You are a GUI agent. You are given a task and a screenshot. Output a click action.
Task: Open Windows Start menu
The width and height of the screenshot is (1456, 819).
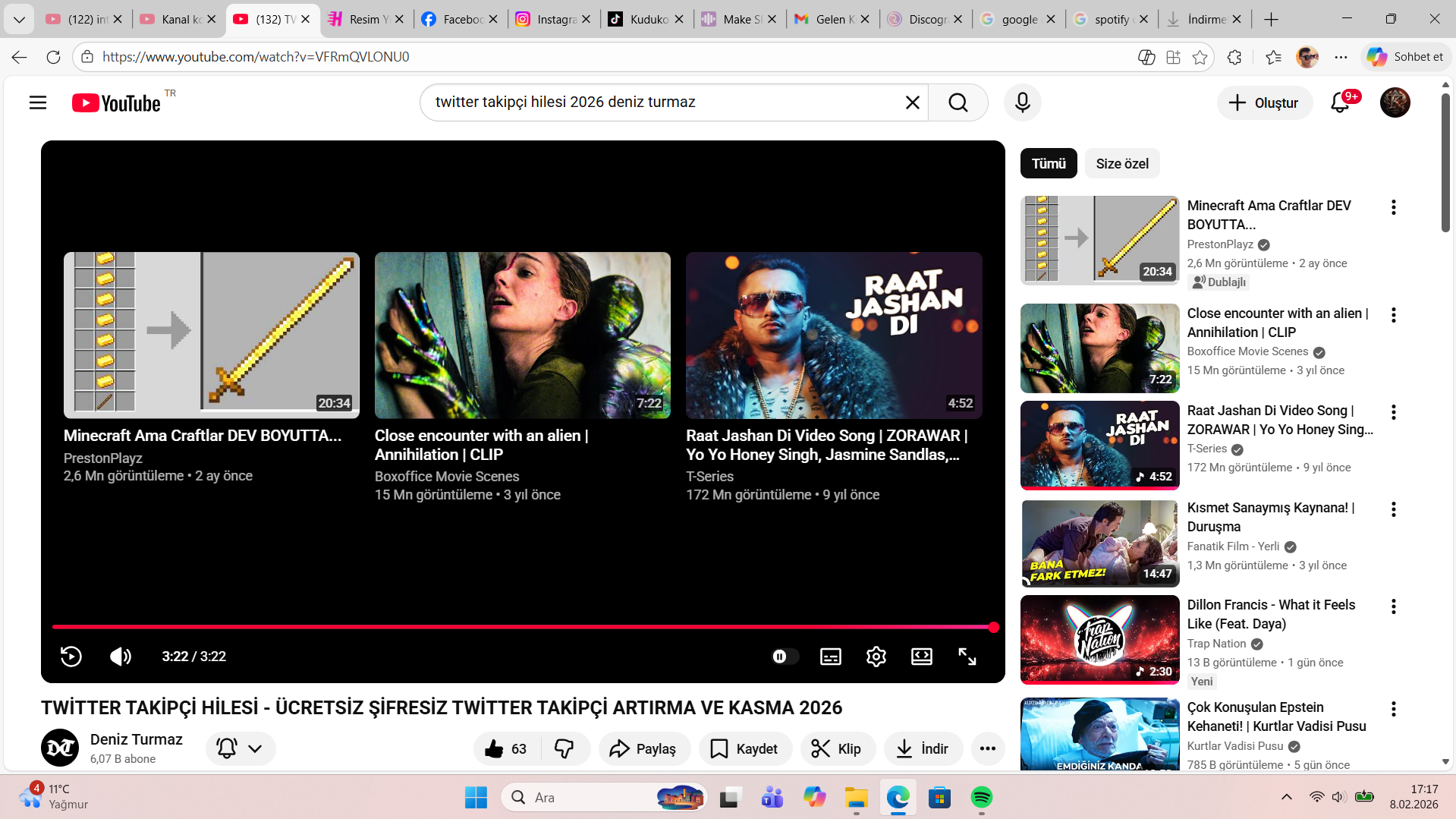click(x=476, y=798)
